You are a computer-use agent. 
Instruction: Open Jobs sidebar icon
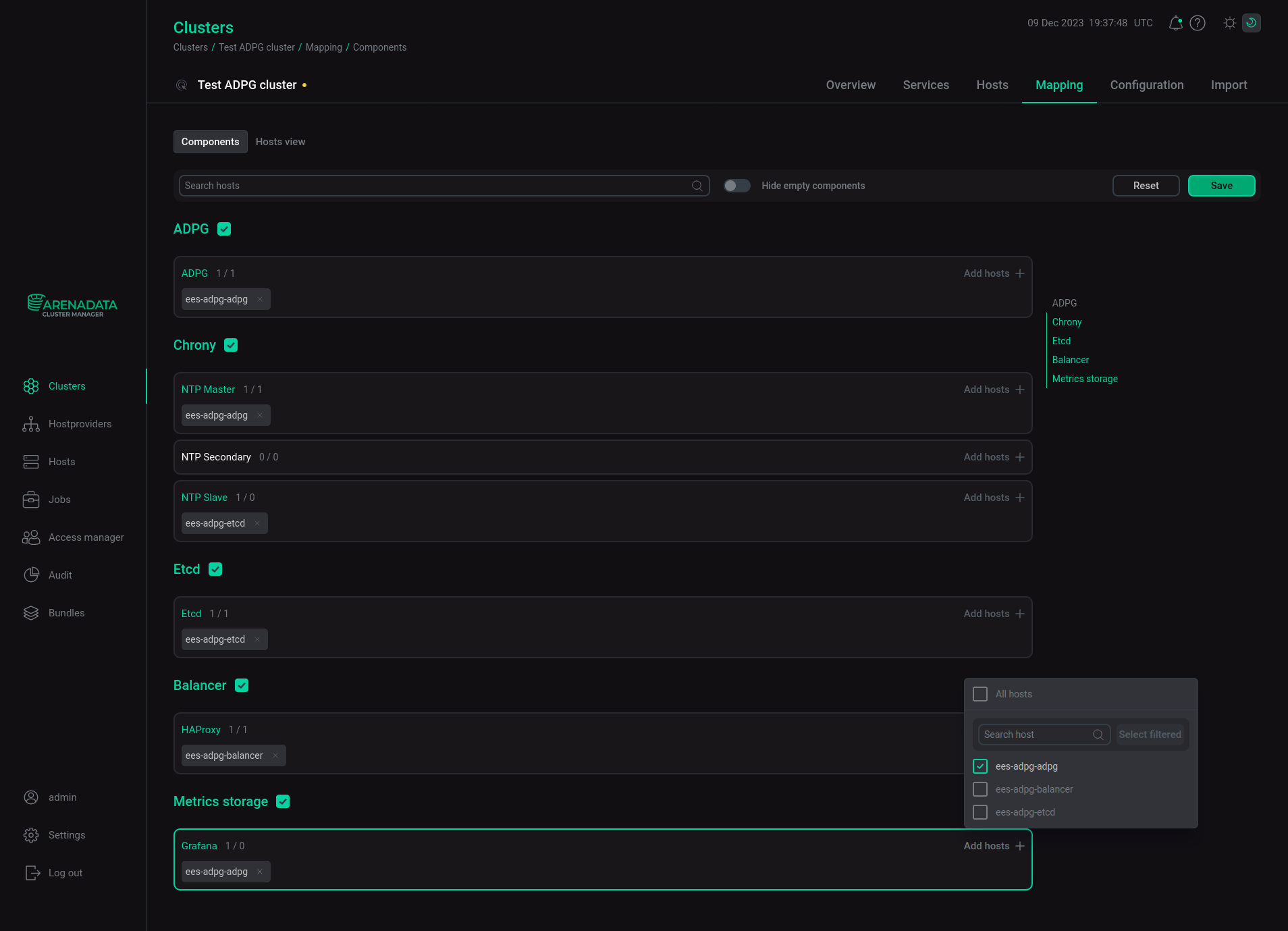tap(31, 500)
